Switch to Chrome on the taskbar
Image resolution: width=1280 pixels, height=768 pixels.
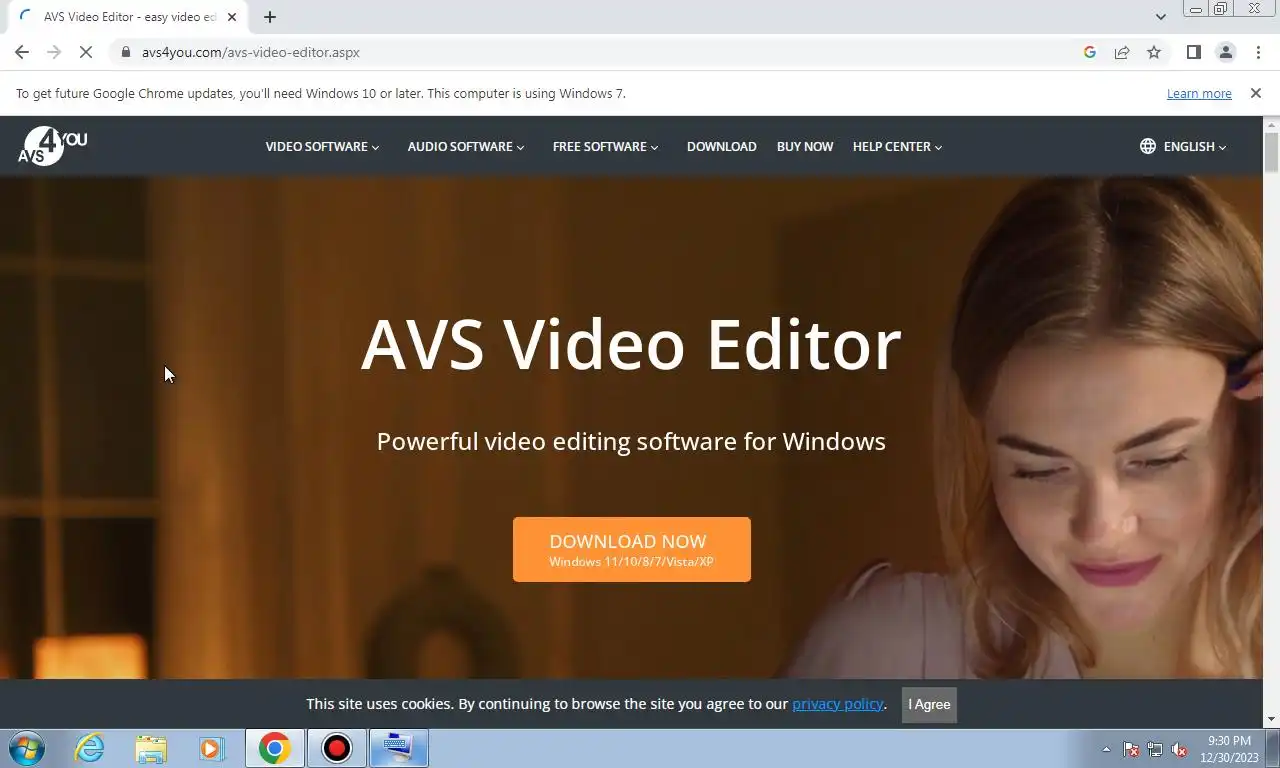[274, 748]
